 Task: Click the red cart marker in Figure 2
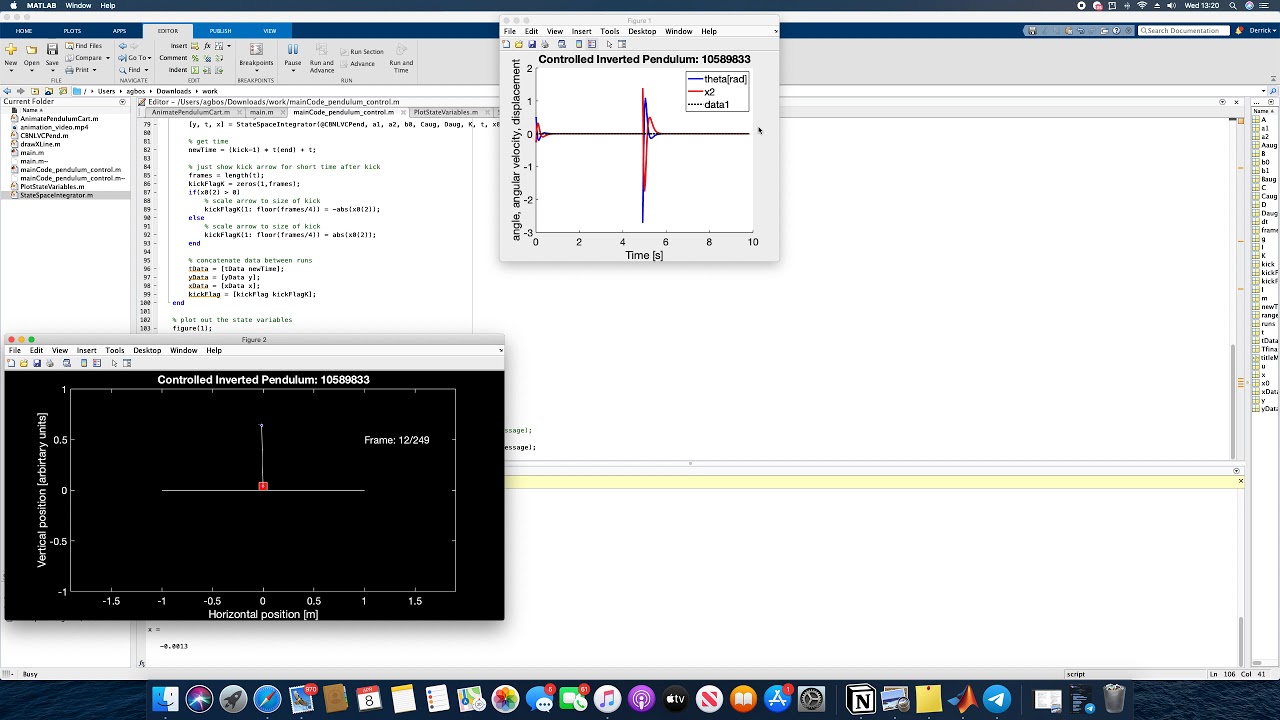(x=263, y=487)
